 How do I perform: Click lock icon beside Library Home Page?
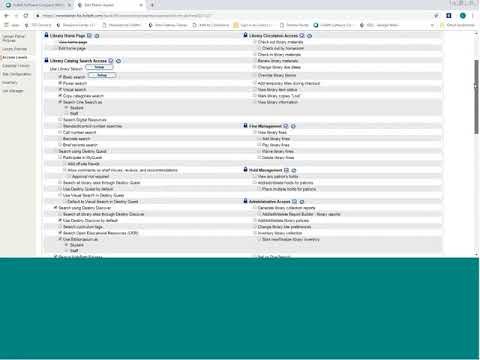pos(47,35)
